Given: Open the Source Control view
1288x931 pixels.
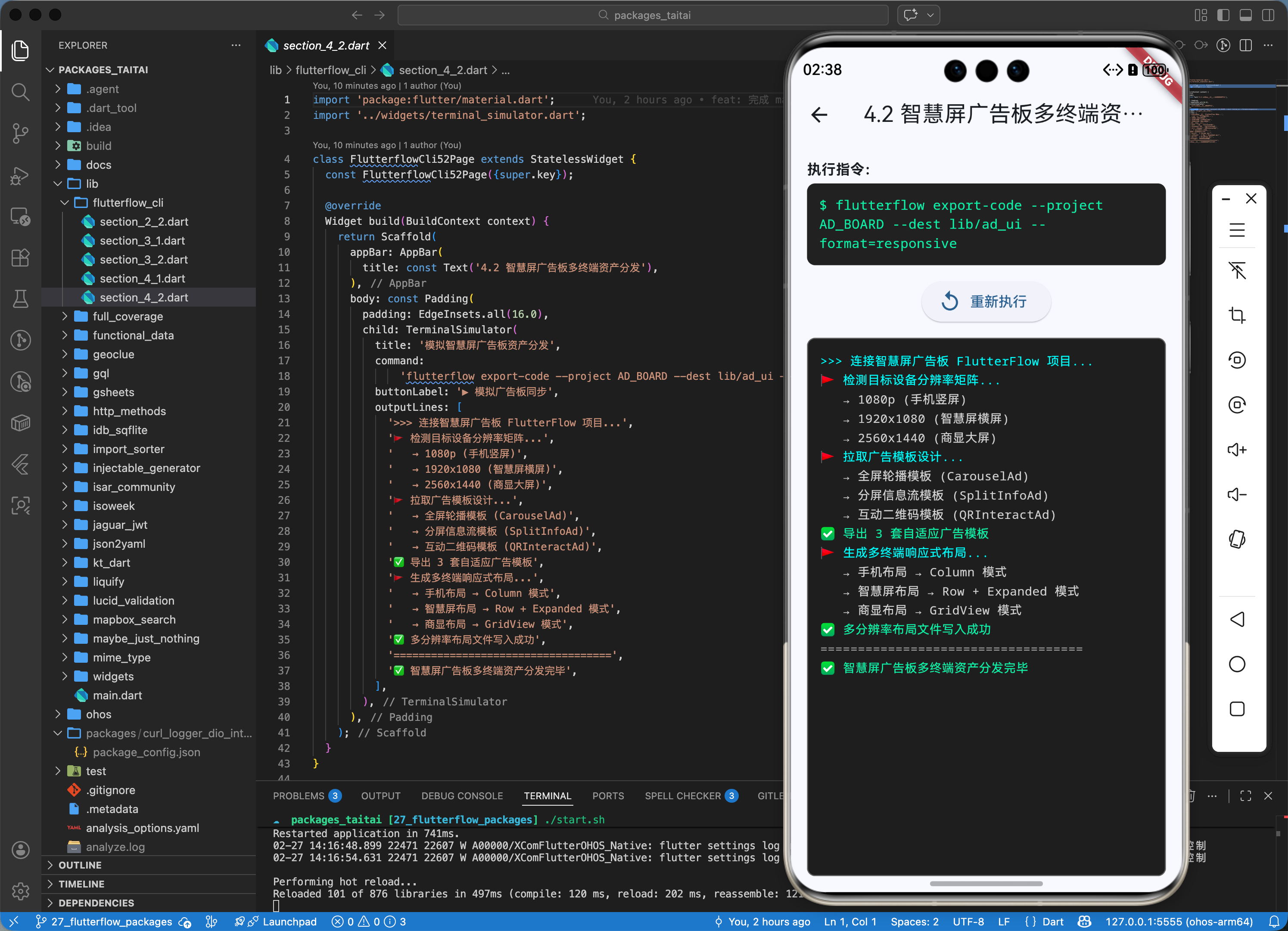Looking at the screenshot, I should pyautogui.click(x=20, y=133).
